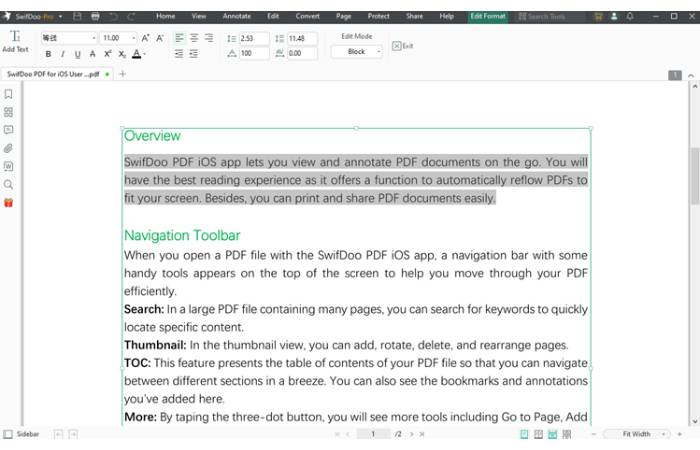Open the Word conversion sidebar icon
The width and height of the screenshot is (700, 450).
tap(8, 167)
